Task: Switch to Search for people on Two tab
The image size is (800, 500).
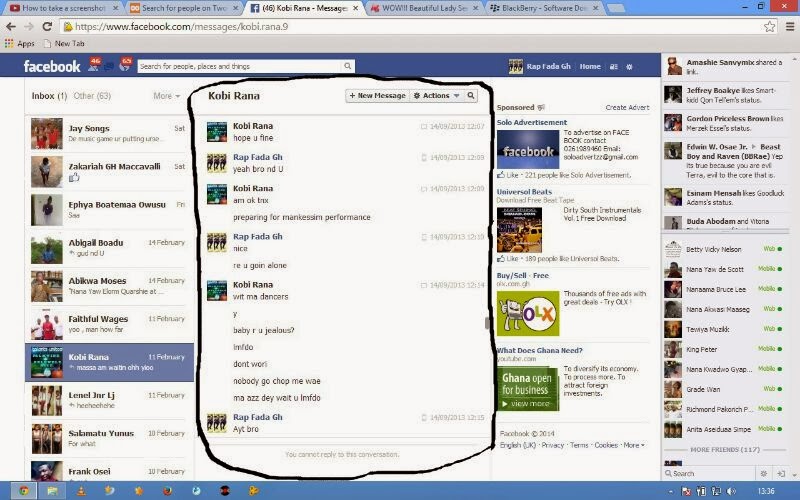Action: 183,8
